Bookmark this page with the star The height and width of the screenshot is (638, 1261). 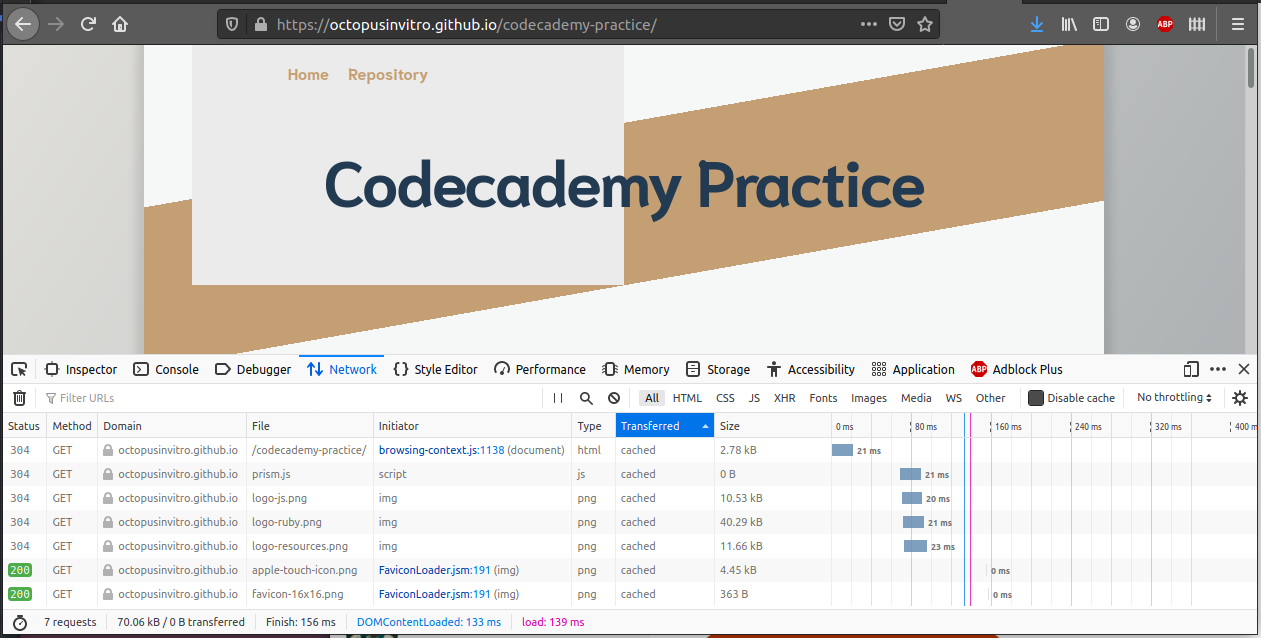pyautogui.click(x=924, y=24)
